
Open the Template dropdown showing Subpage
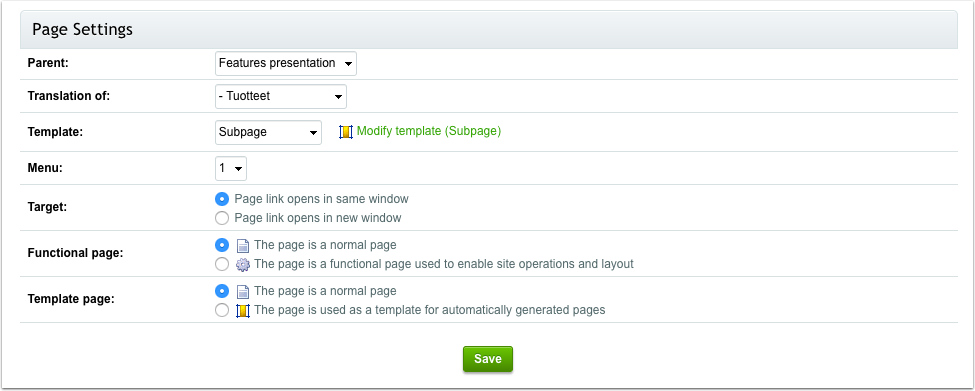click(x=269, y=132)
